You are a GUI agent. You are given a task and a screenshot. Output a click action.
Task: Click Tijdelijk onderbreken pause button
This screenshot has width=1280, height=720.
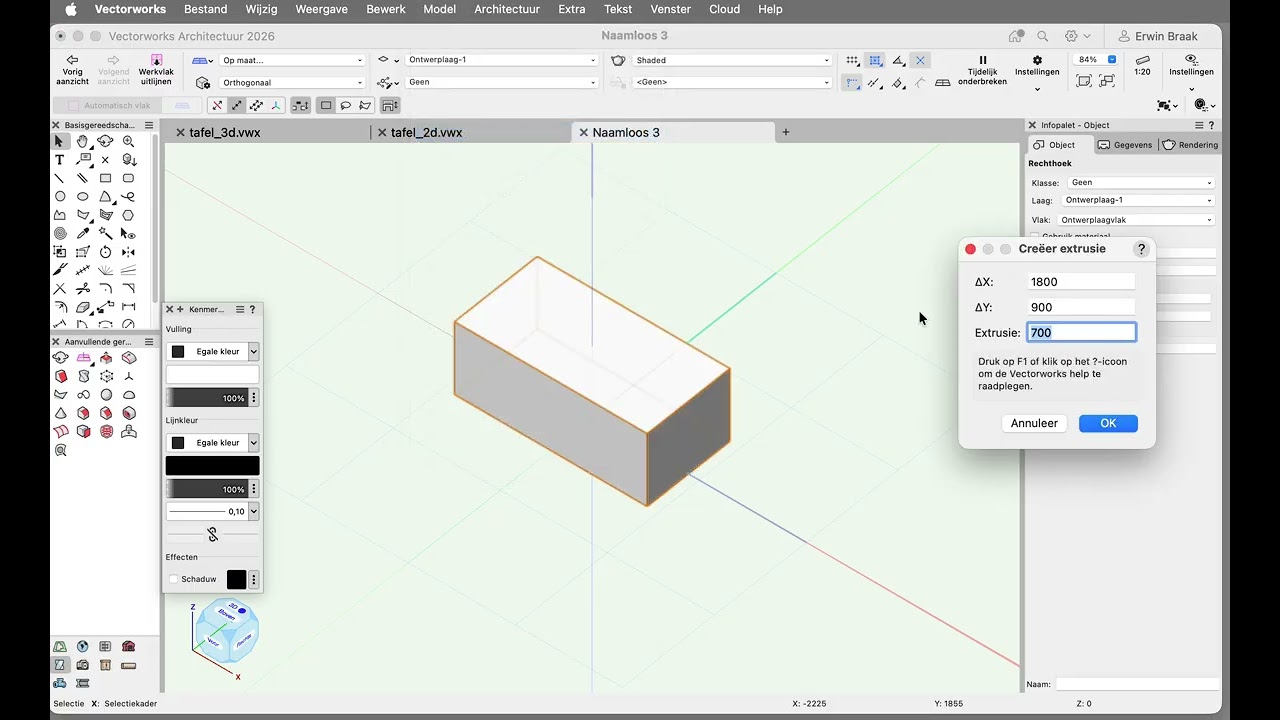[982, 70]
